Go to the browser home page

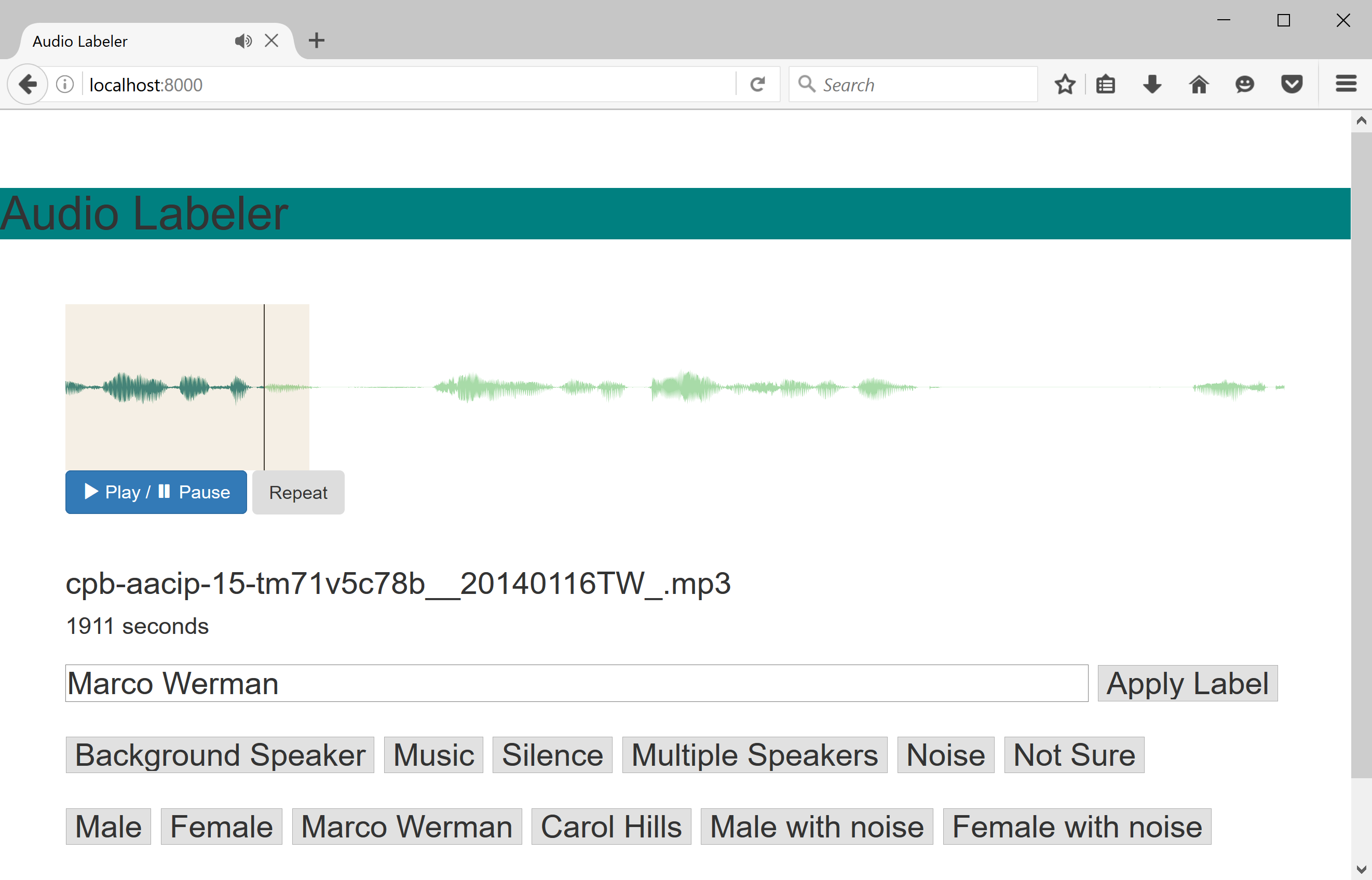(x=1198, y=84)
